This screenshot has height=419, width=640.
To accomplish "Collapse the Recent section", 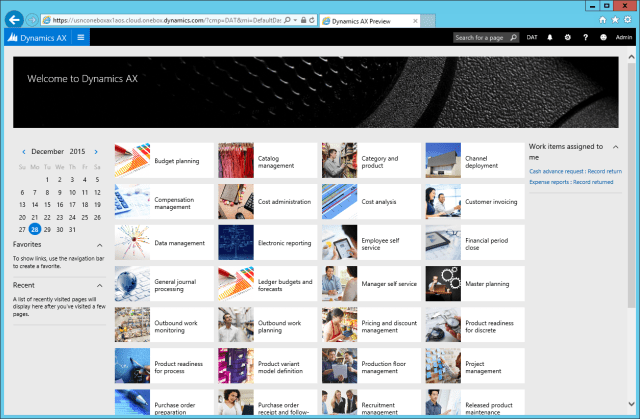I will click(99, 286).
